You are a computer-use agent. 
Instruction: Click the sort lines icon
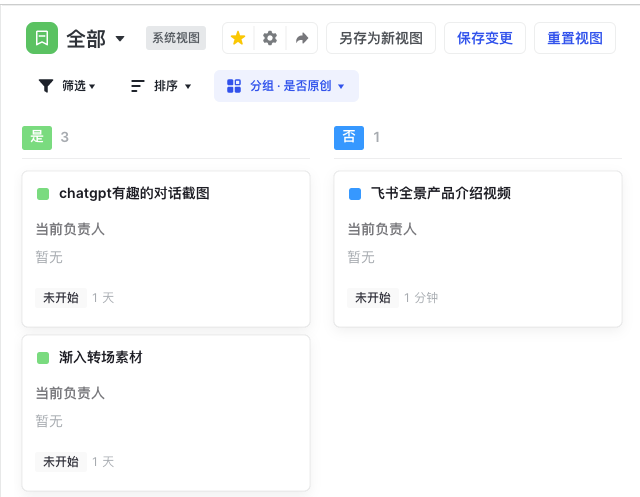click(138, 86)
